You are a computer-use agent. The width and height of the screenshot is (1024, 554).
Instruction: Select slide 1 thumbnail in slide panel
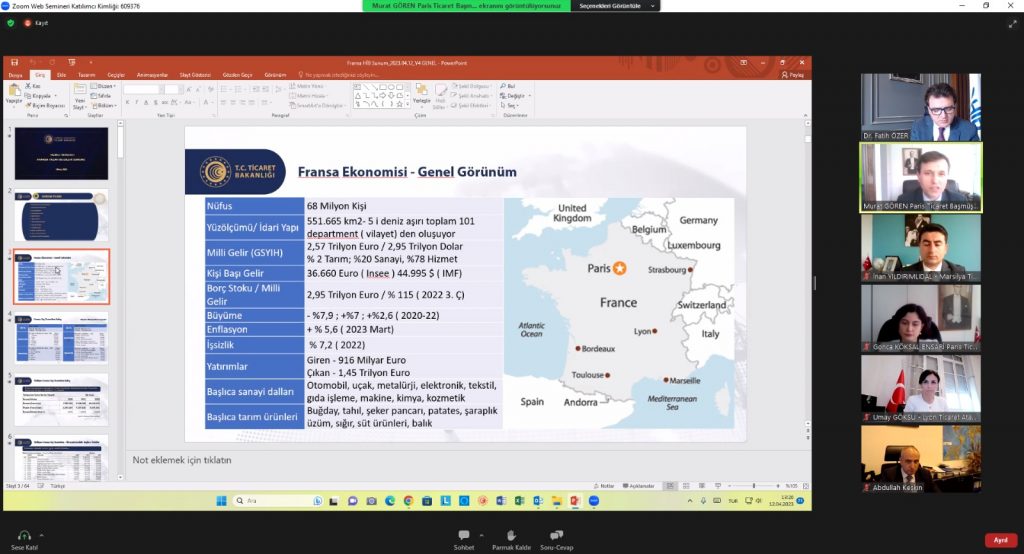click(x=61, y=154)
